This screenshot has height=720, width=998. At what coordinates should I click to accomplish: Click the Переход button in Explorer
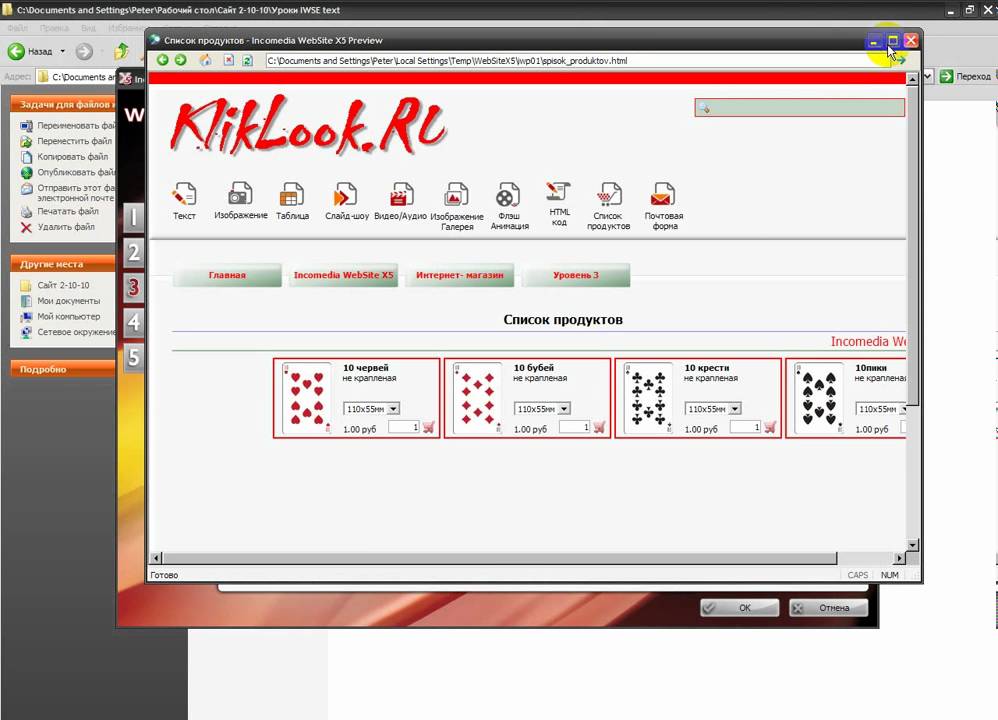(x=966, y=76)
